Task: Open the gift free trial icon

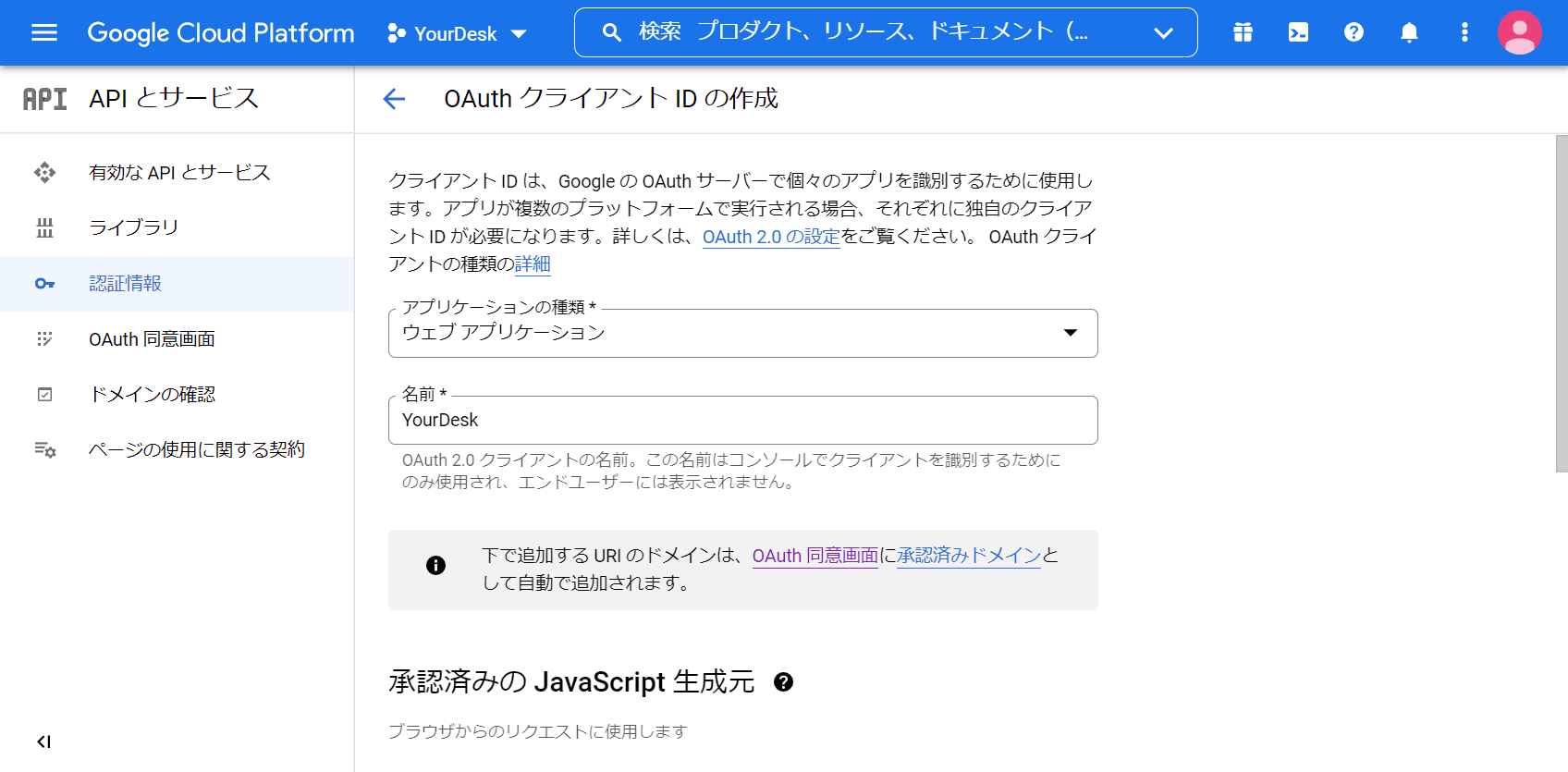Action: point(1243,32)
